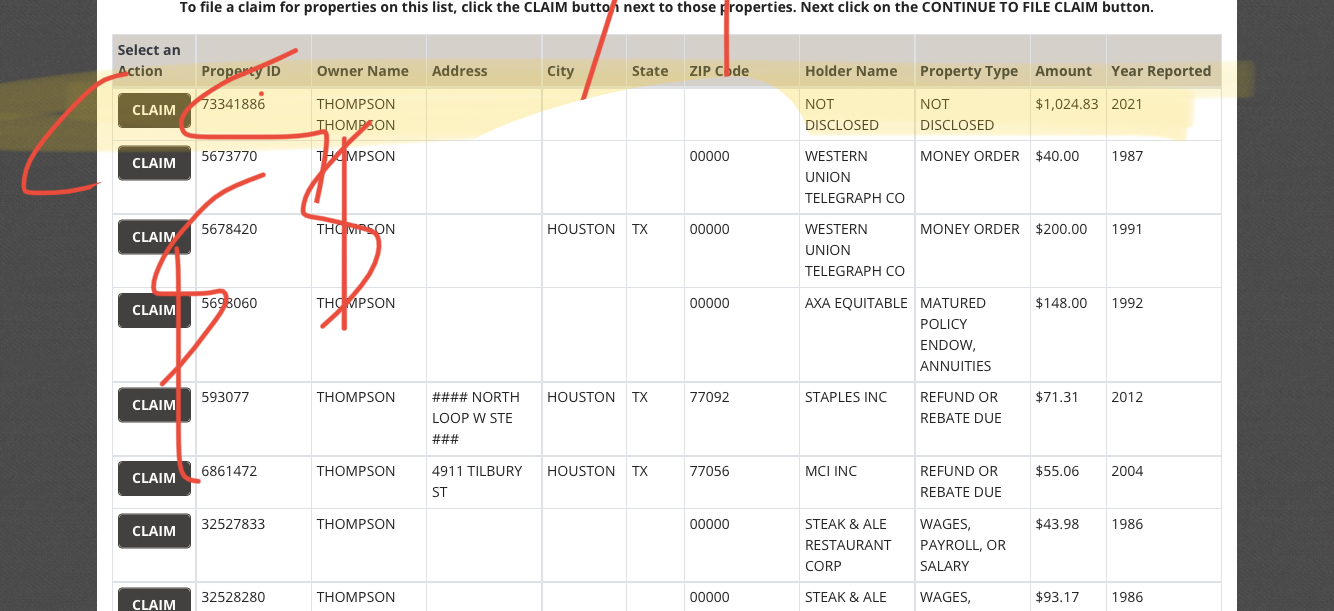The height and width of the screenshot is (611, 1334).
Task: Click the $93.17 amount
Action: [x=1057, y=597]
